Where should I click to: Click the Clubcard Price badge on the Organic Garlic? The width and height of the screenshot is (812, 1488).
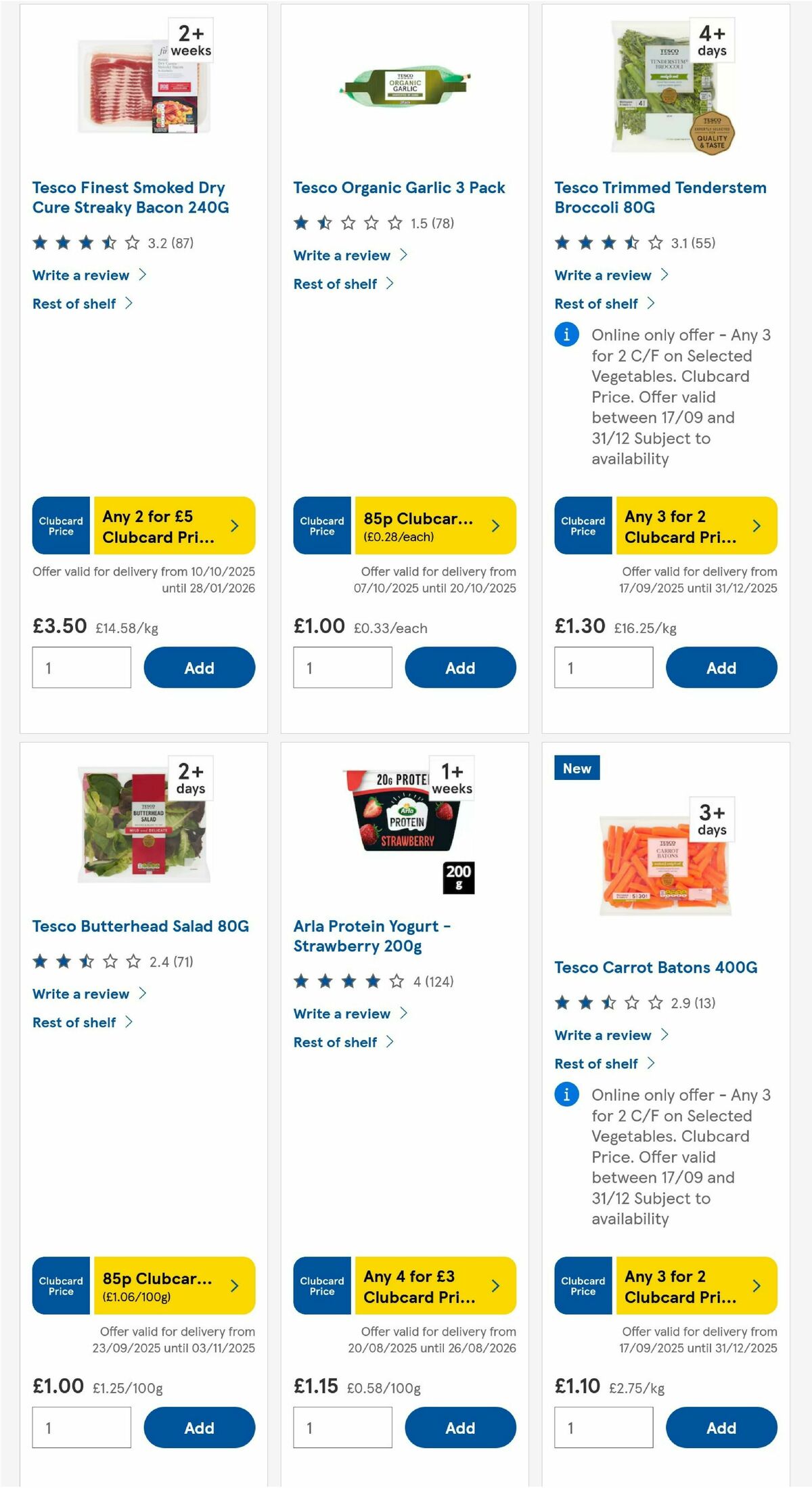[x=321, y=525]
